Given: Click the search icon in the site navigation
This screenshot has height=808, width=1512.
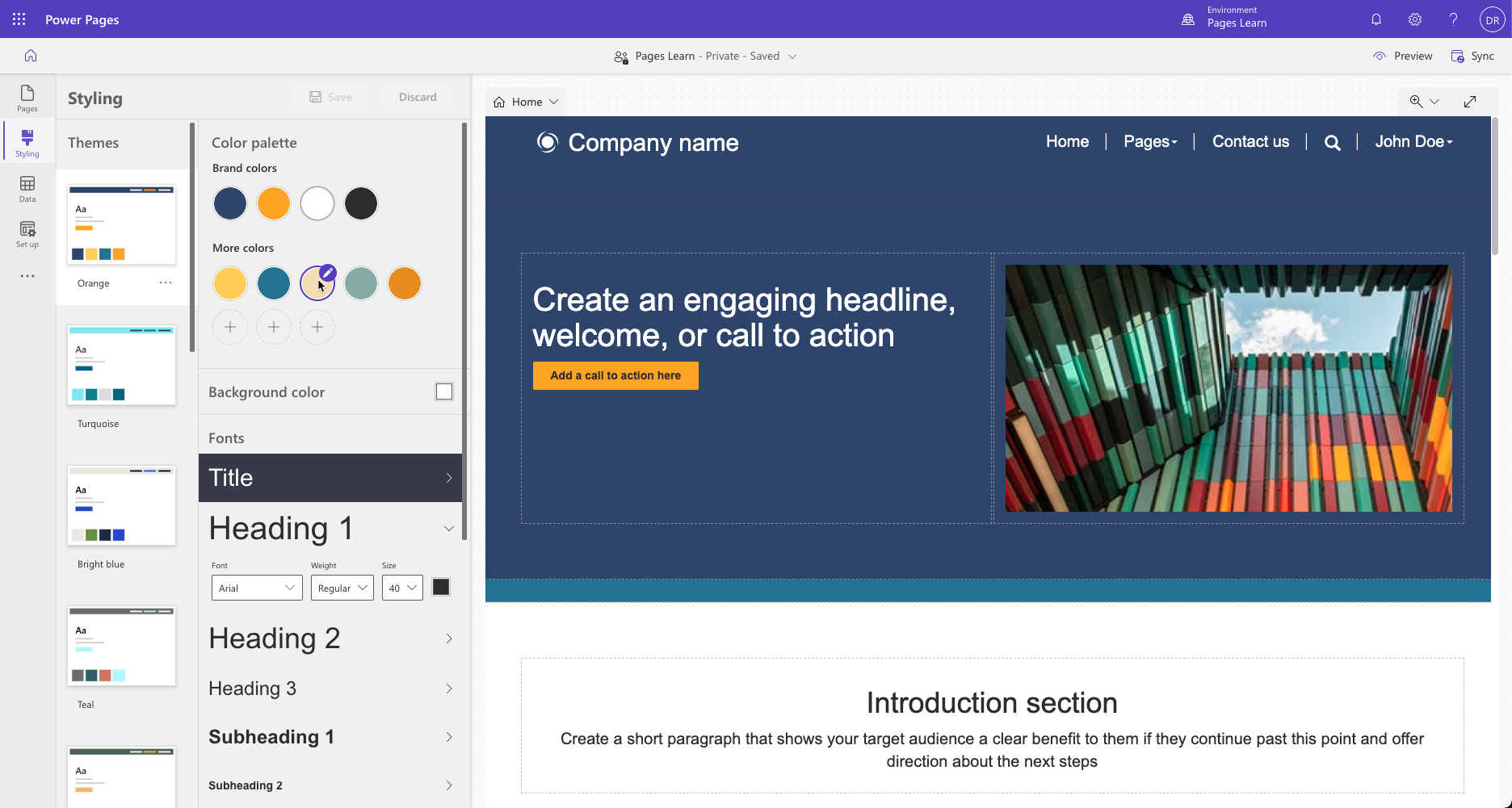Looking at the screenshot, I should pos(1333,143).
